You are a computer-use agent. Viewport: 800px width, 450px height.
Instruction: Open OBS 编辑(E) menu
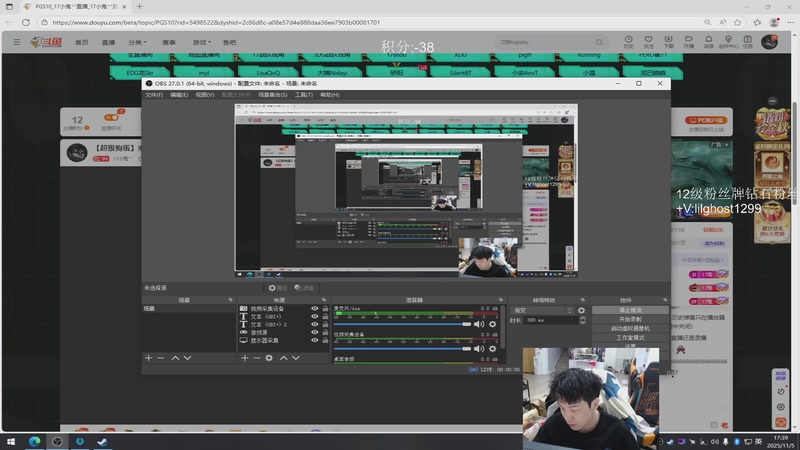(179, 95)
